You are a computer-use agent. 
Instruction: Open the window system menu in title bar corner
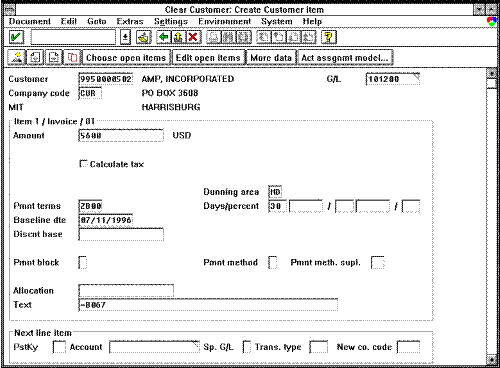coord(11,9)
